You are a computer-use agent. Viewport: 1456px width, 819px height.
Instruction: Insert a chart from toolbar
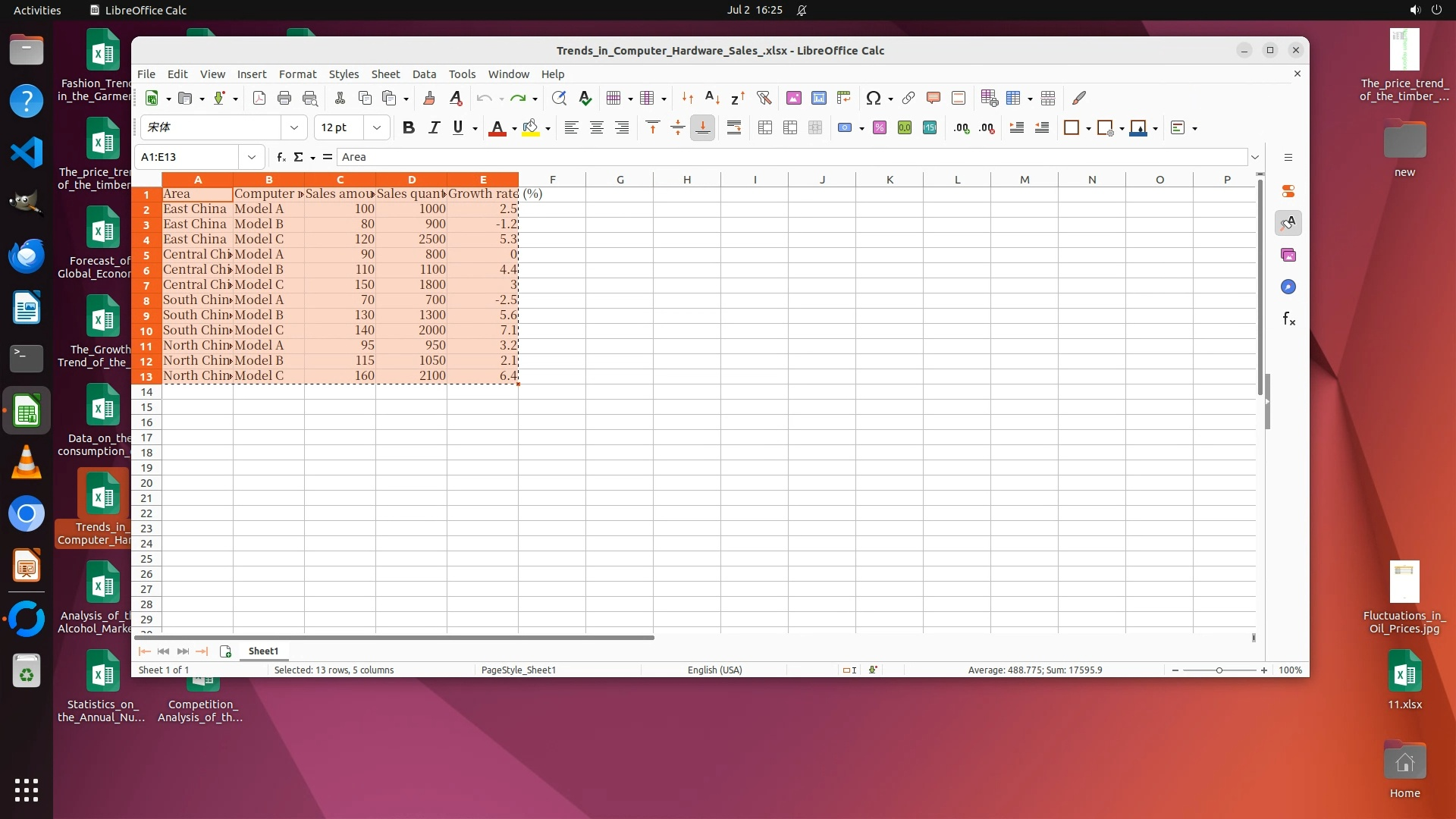[x=818, y=98]
